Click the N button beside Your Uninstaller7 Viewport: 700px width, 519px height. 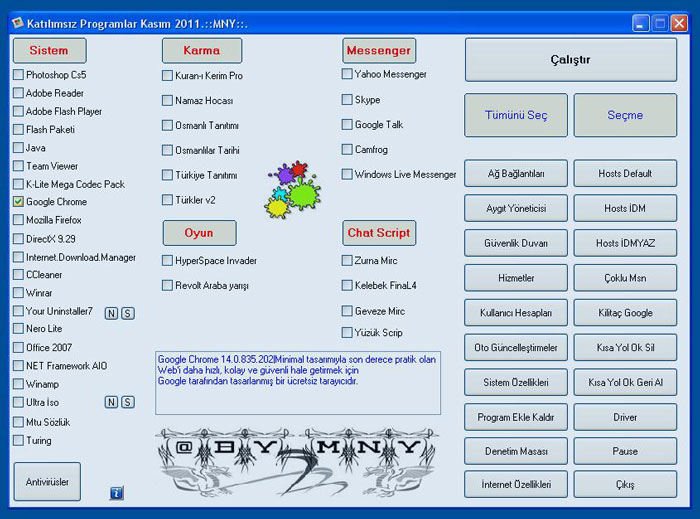[x=111, y=313]
